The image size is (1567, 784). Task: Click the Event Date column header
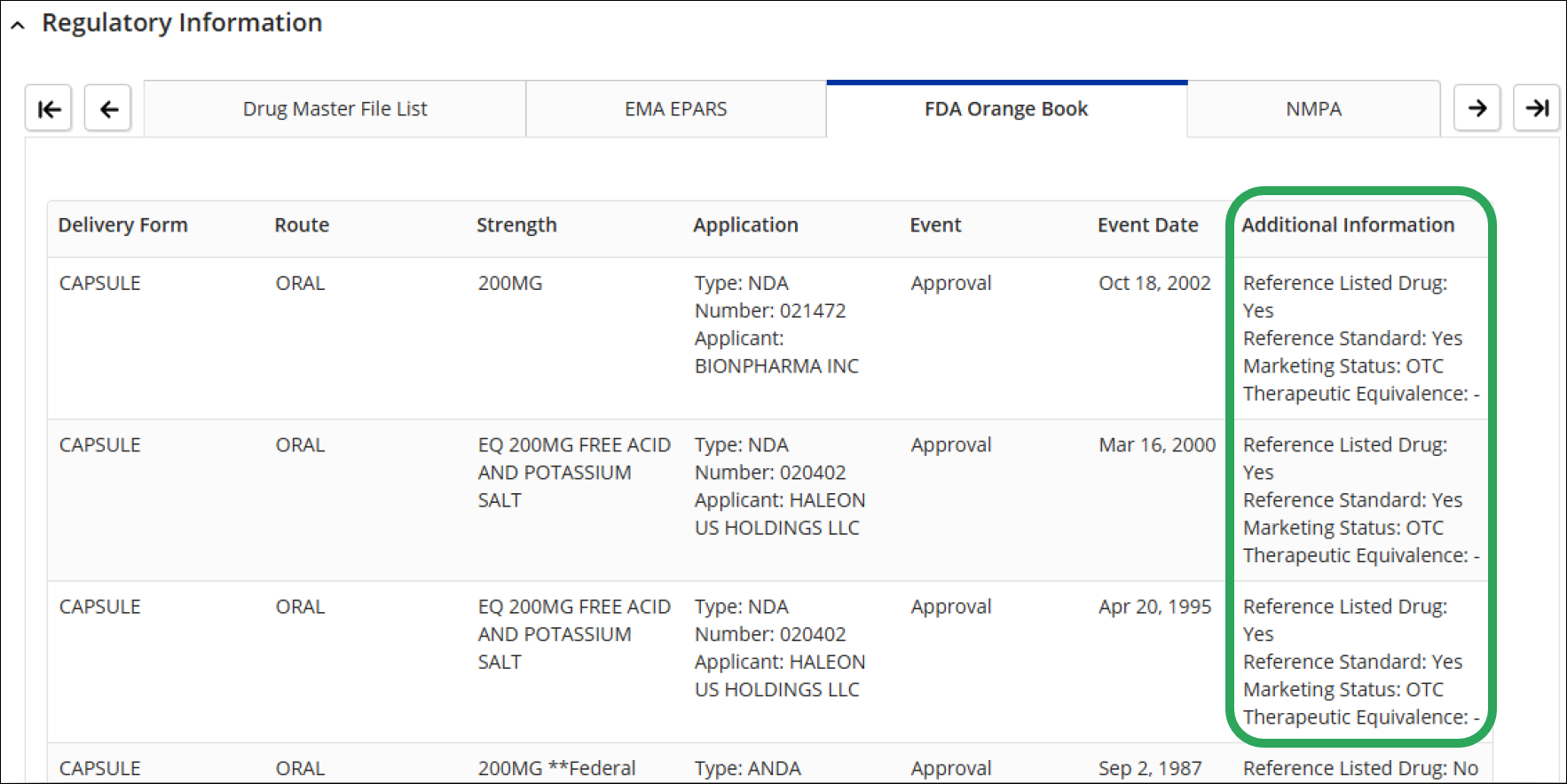pyautogui.click(x=1147, y=225)
